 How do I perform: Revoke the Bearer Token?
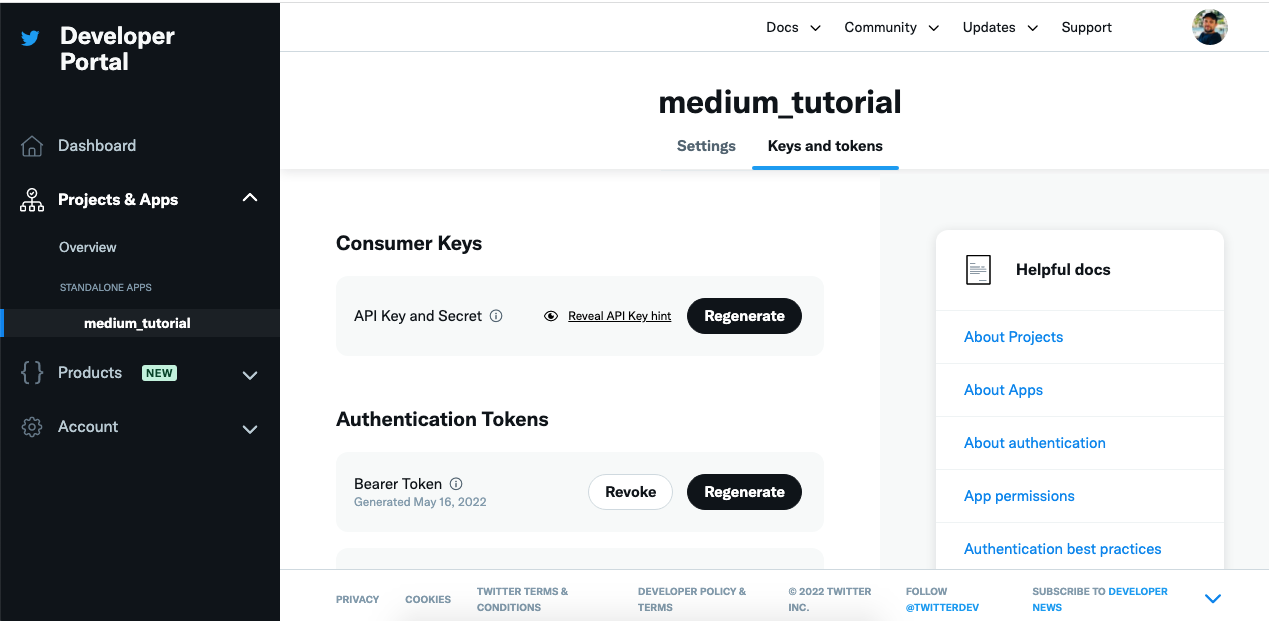coord(630,492)
